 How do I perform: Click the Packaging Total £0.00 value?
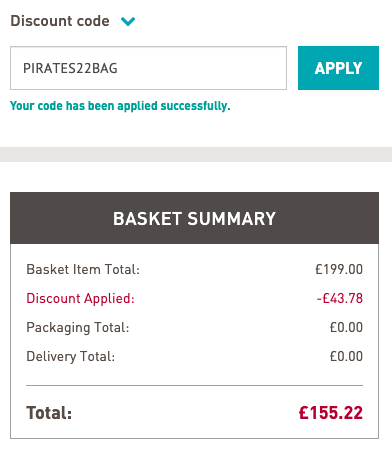coord(346,327)
